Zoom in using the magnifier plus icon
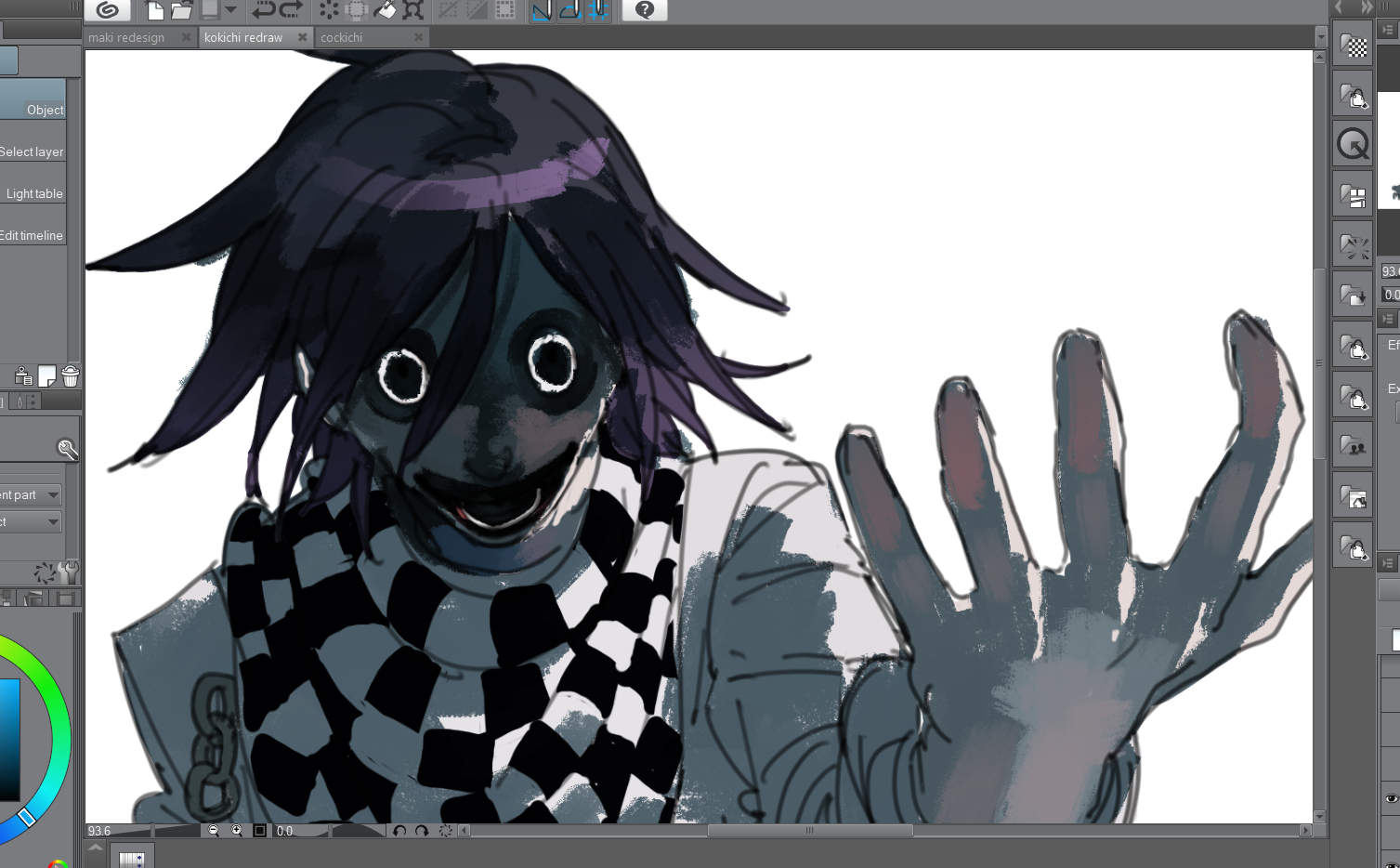This screenshot has width=1400, height=868. 237,831
